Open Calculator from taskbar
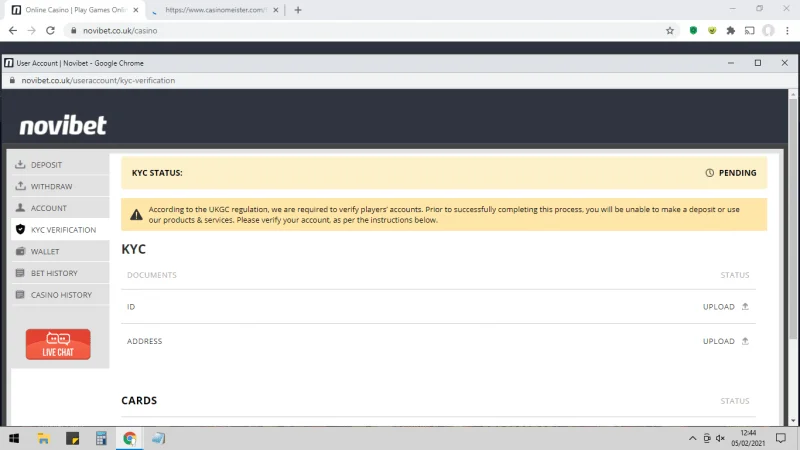This screenshot has width=800, height=450. (x=101, y=438)
